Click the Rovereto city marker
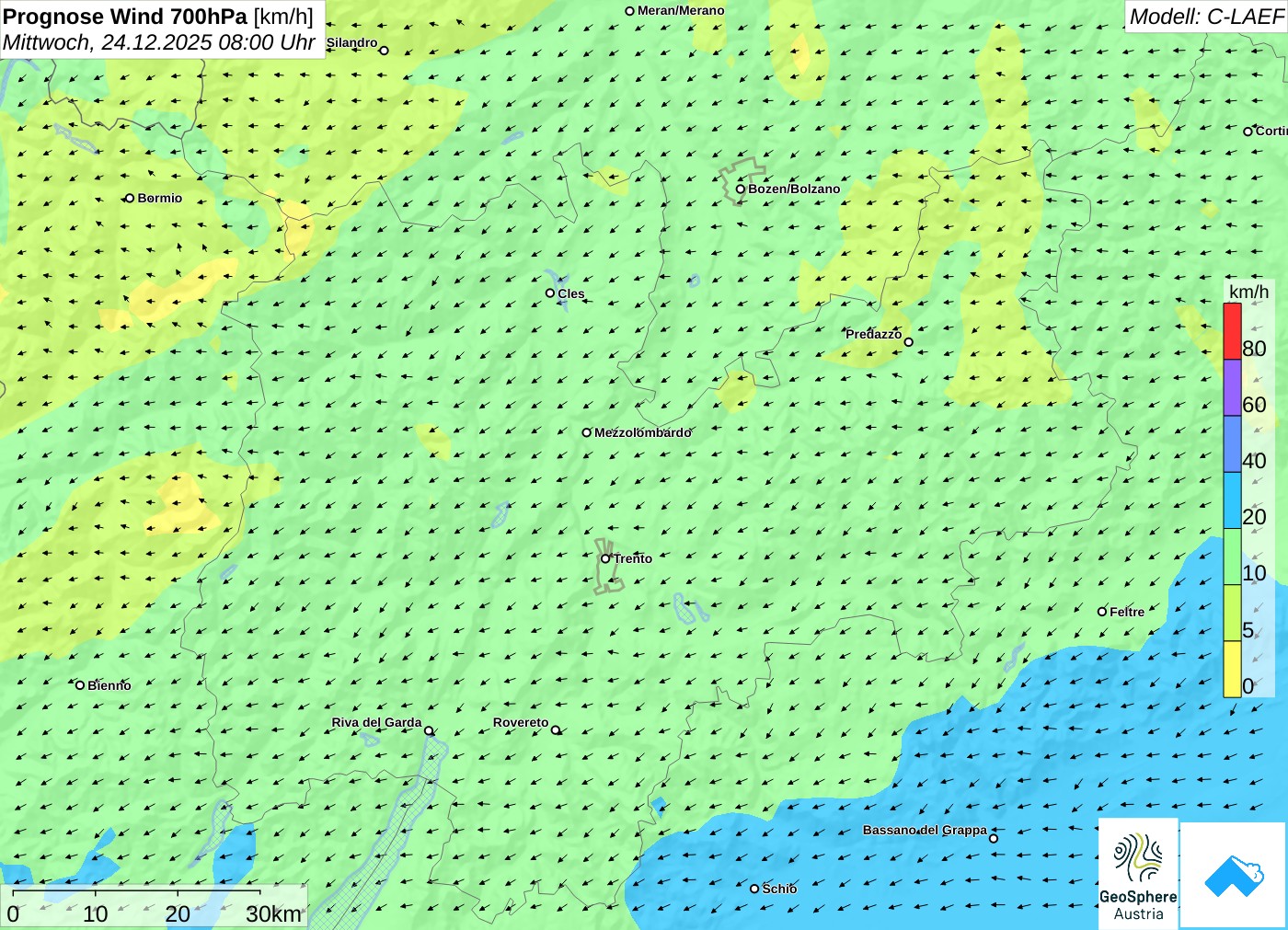Image resolution: width=1288 pixels, height=930 pixels. pos(555,730)
